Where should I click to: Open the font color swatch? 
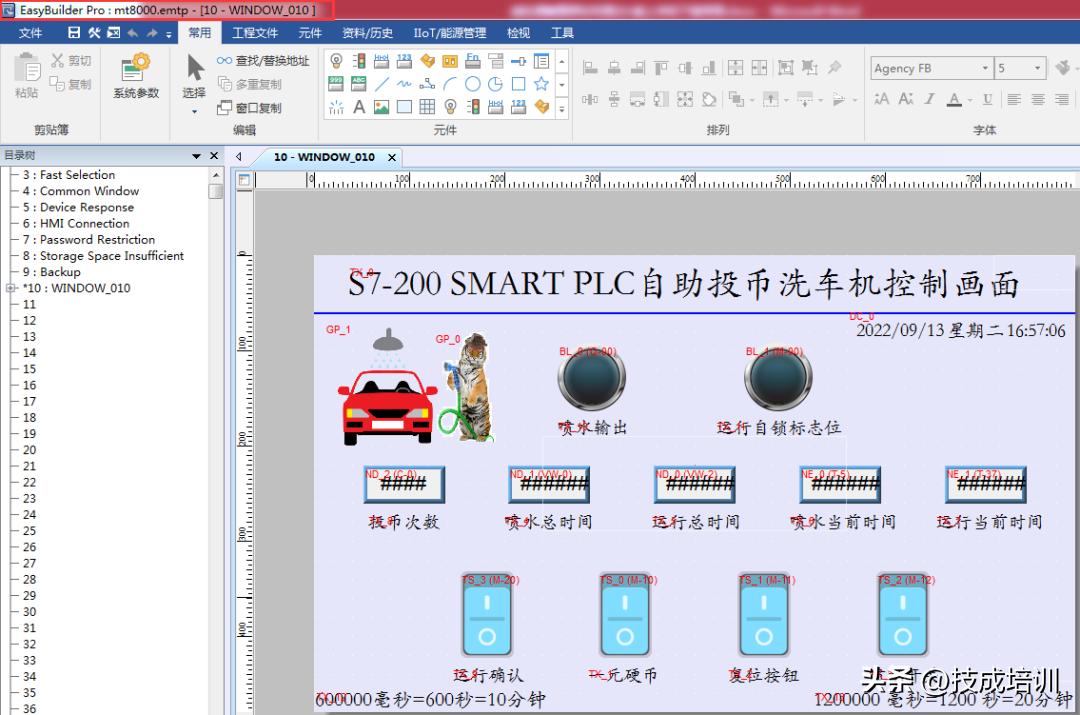(954, 99)
